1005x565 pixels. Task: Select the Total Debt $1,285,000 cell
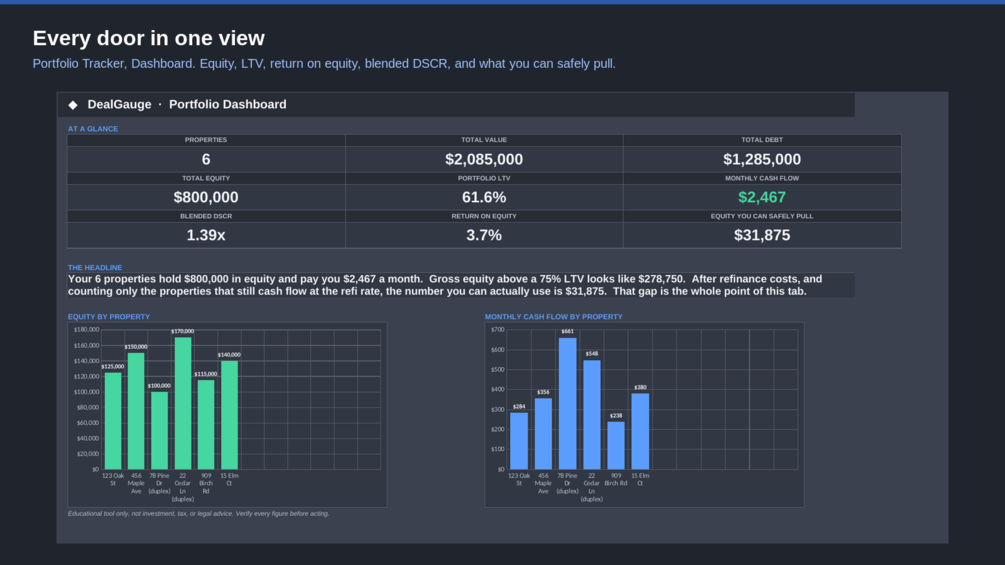(x=762, y=159)
